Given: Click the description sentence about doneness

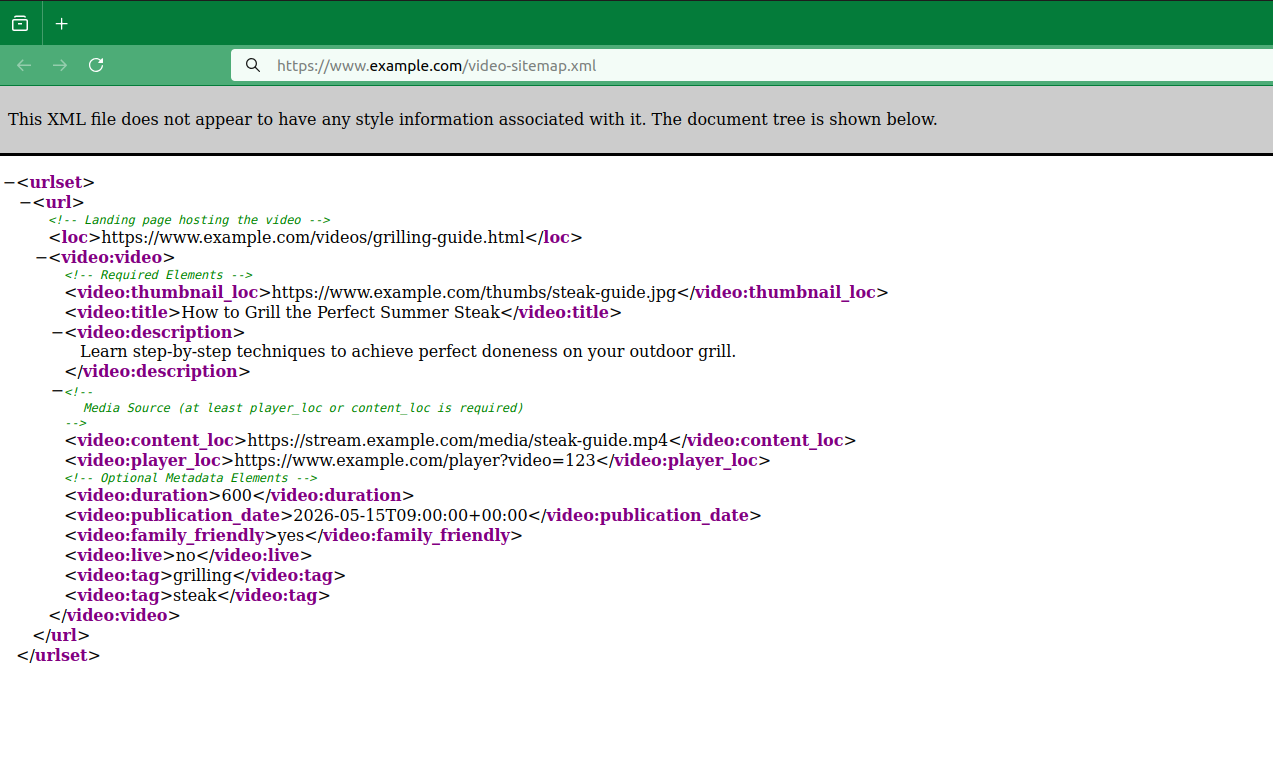Looking at the screenshot, I should tap(408, 352).
